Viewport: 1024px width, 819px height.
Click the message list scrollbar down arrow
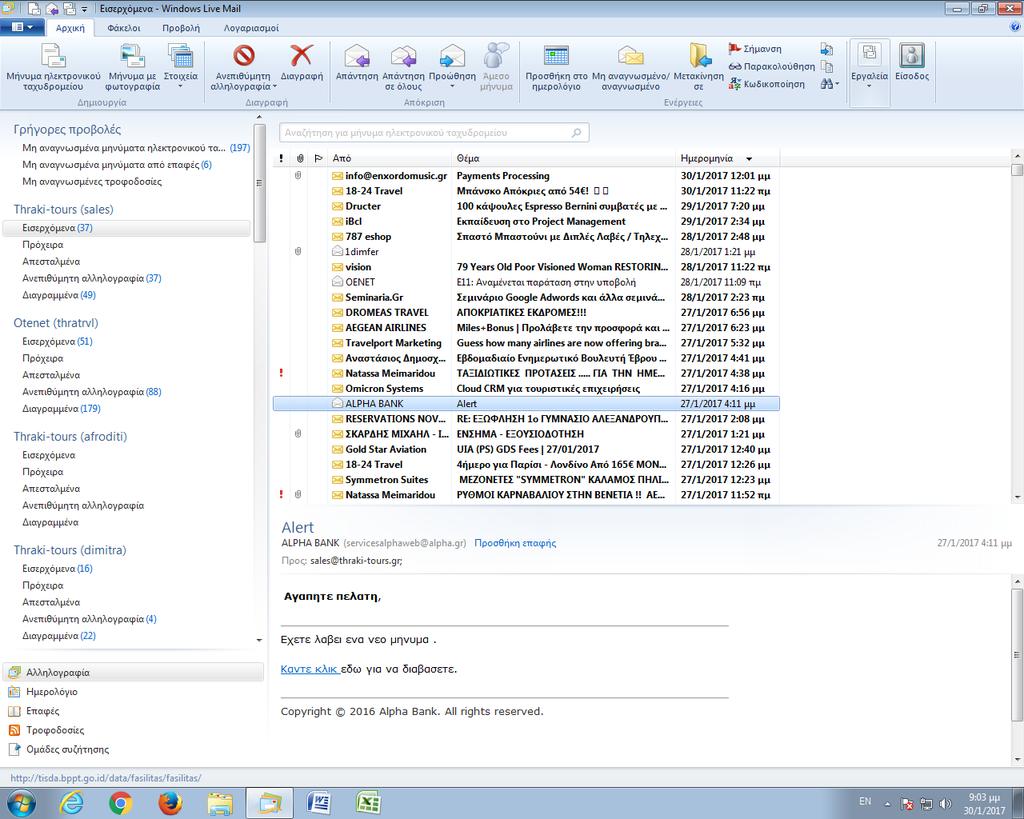1017,497
